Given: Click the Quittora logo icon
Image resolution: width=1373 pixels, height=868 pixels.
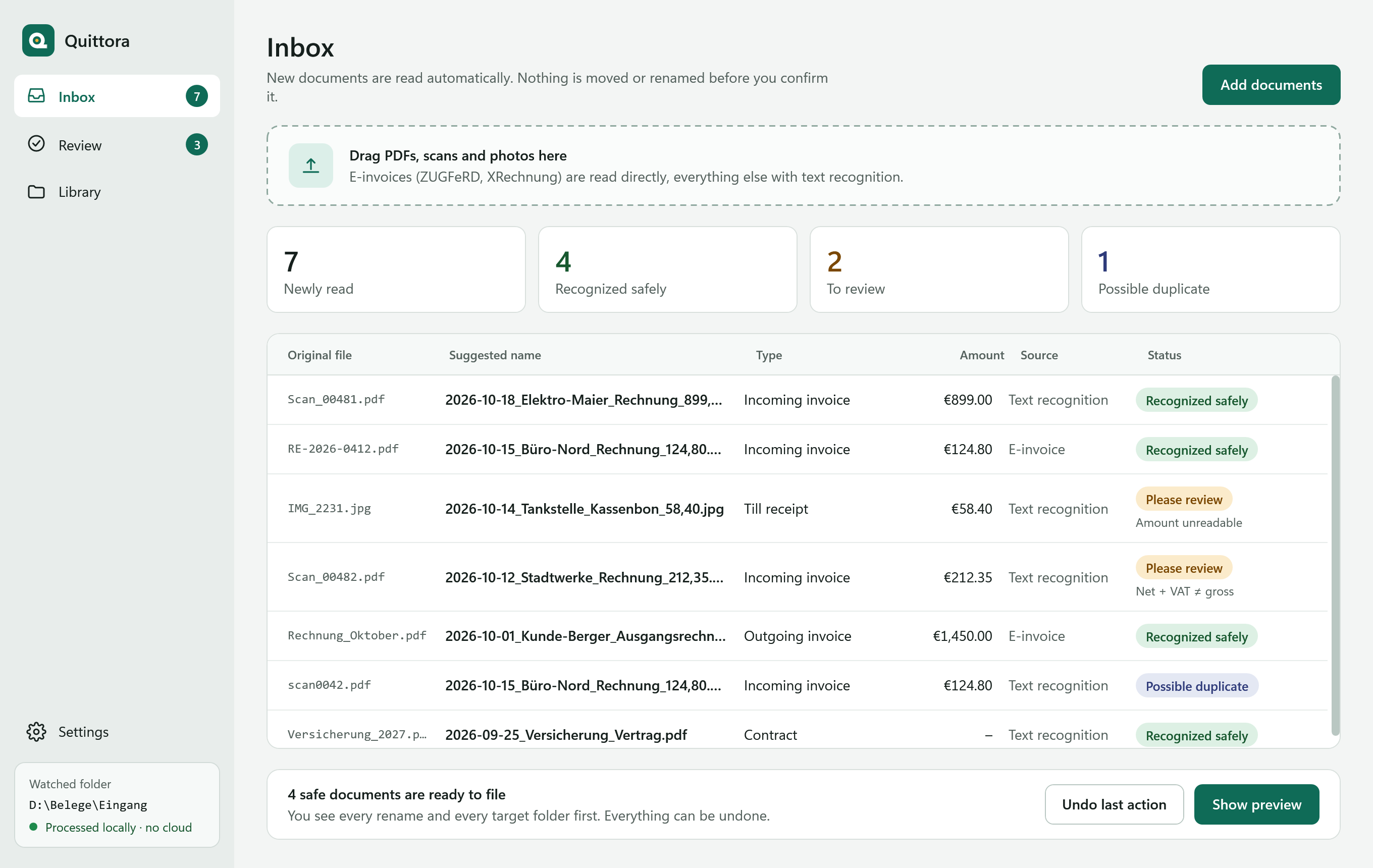Looking at the screenshot, I should [x=38, y=40].
